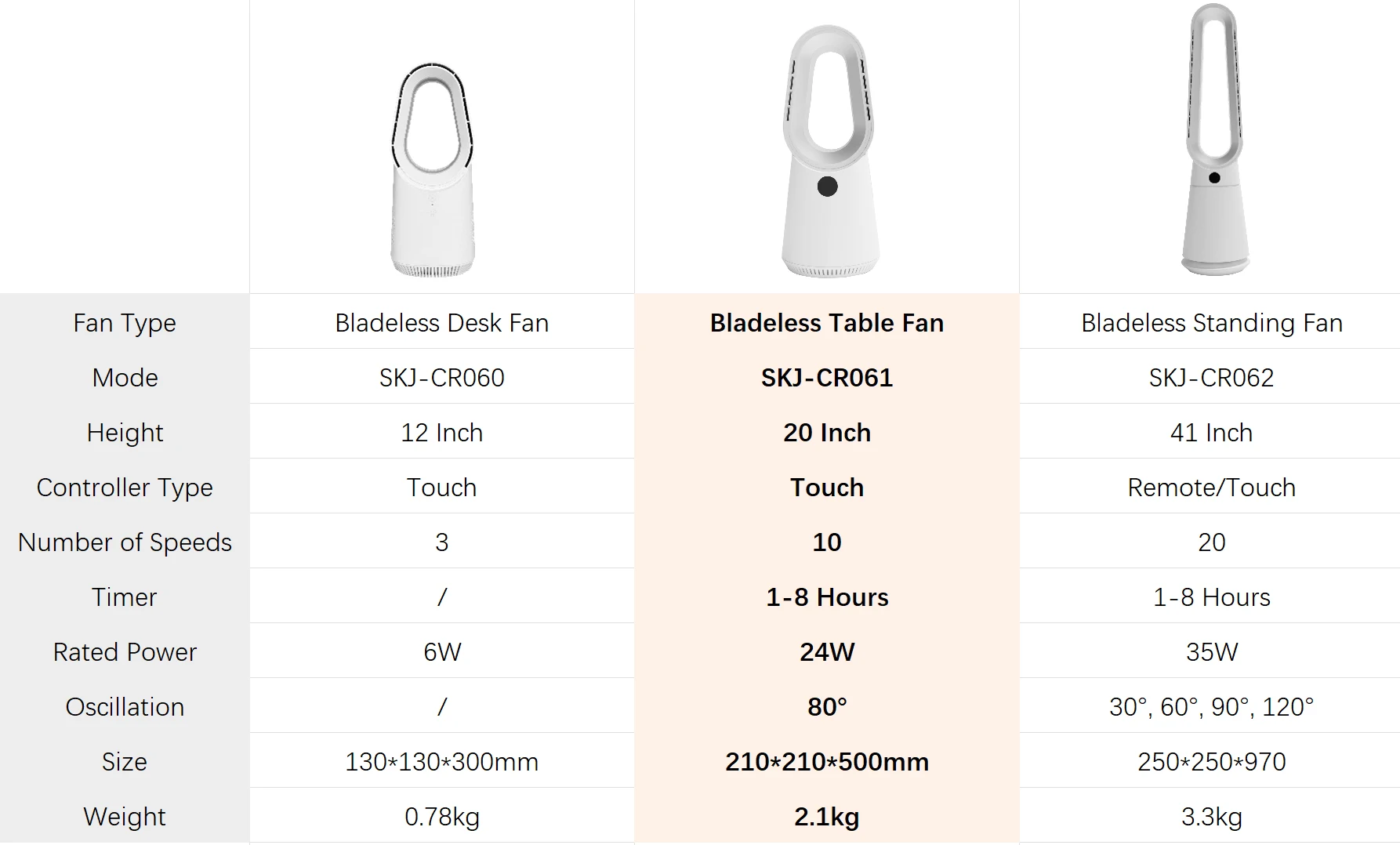Viewport: 1400px width, 845px height.
Task: Select the SKJ-CR060 model cell
Action: pyautogui.click(x=441, y=378)
